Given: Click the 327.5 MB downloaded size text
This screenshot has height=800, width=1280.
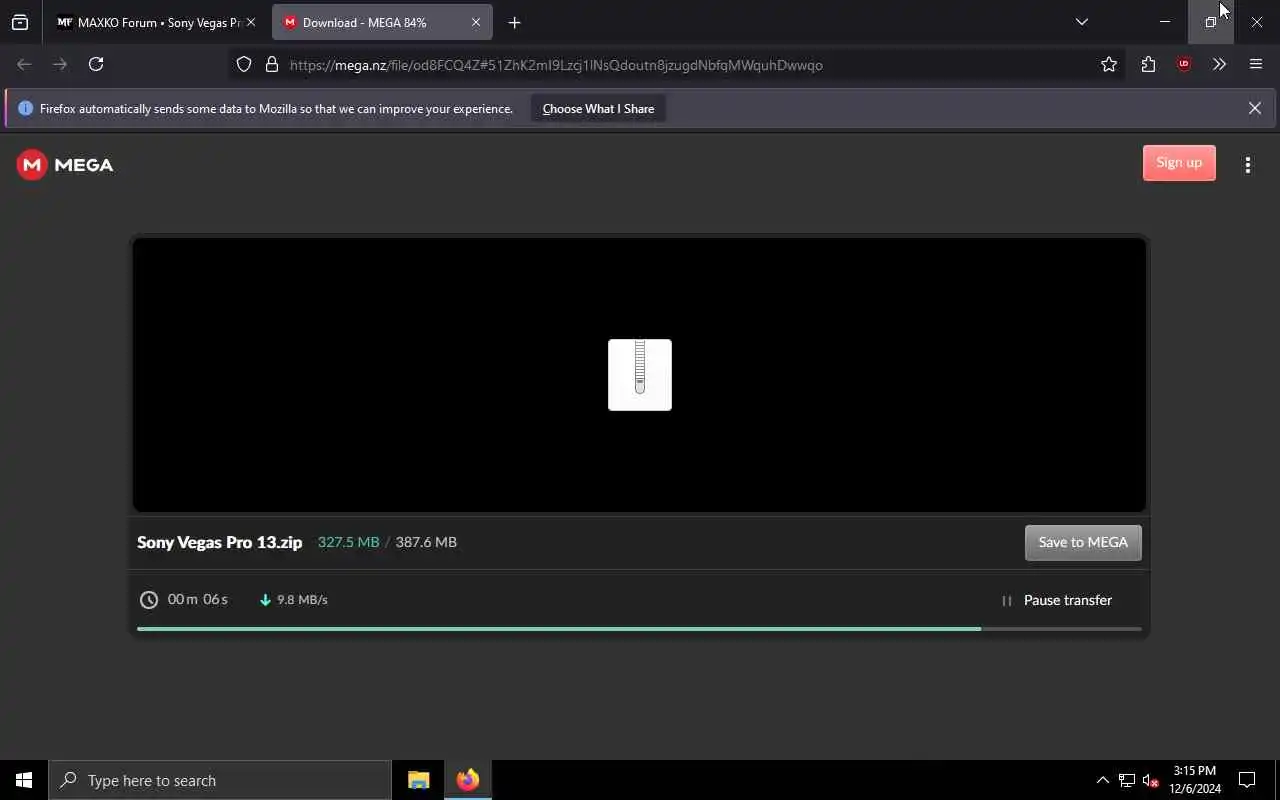Looking at the screenshot, I should pos(348,542).
